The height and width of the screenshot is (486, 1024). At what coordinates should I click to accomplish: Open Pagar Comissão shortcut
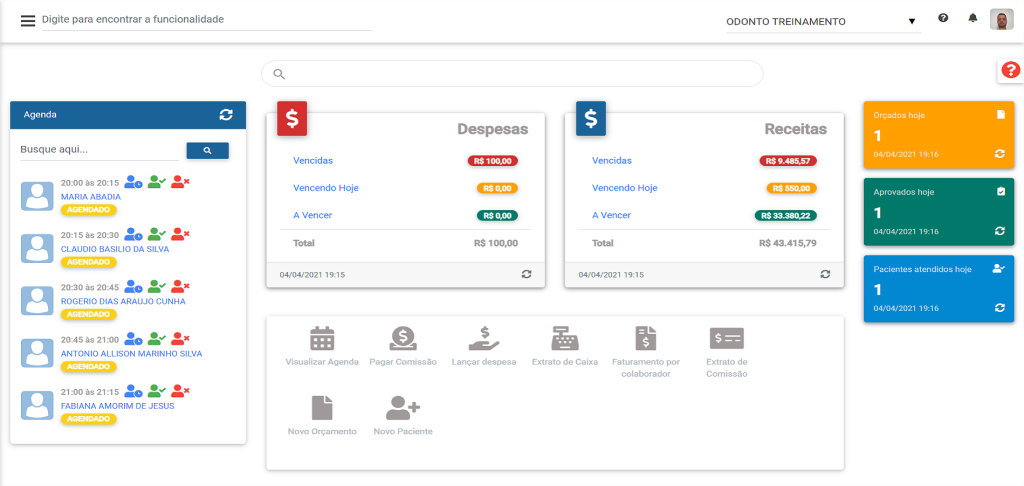pos(403,338)
